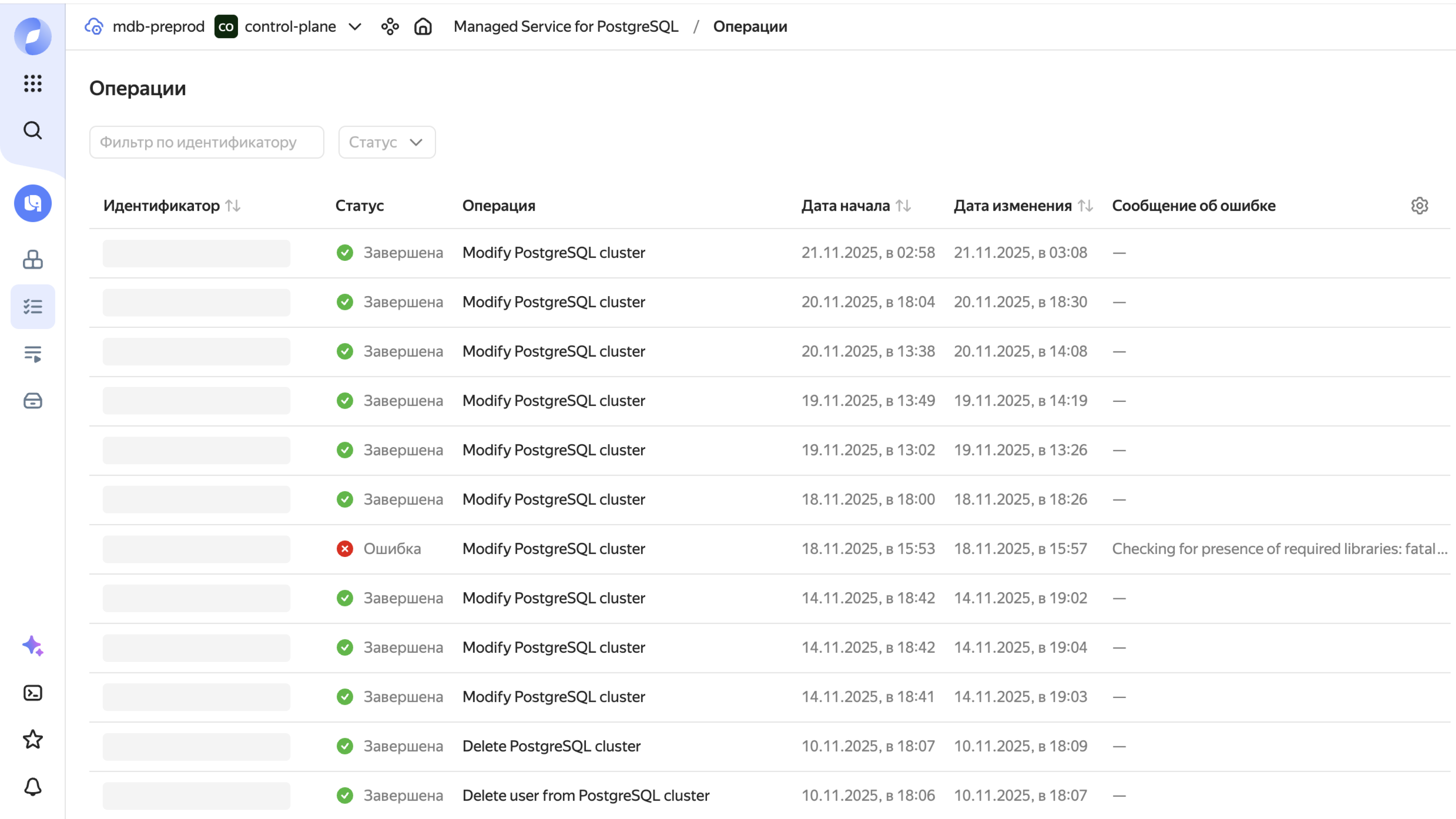The image size is (1456, 819).
Task: Open the all services grid menu
Action: click(32, 84)
